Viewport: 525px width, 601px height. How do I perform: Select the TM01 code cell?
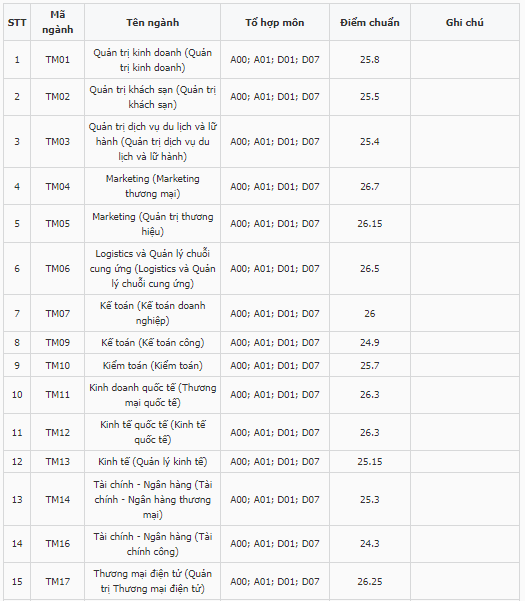point(57,60)
